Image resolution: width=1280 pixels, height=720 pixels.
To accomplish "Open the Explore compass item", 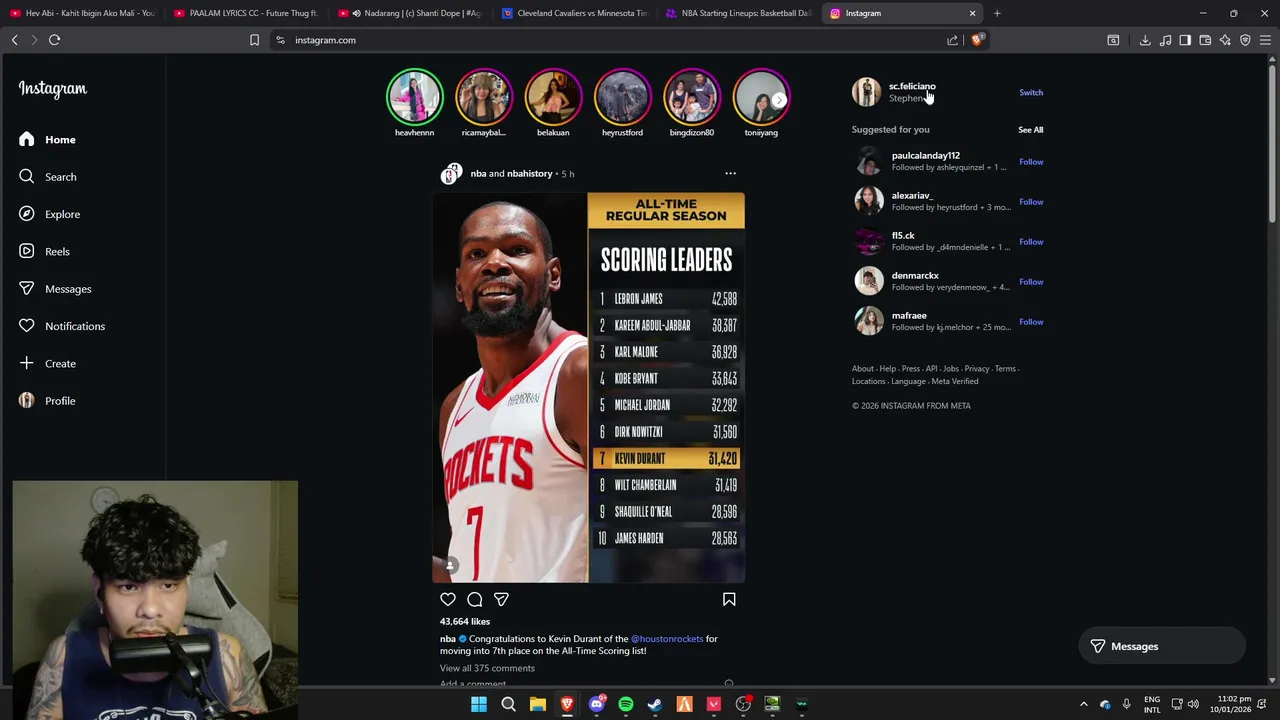I will (x=49, y=214).
